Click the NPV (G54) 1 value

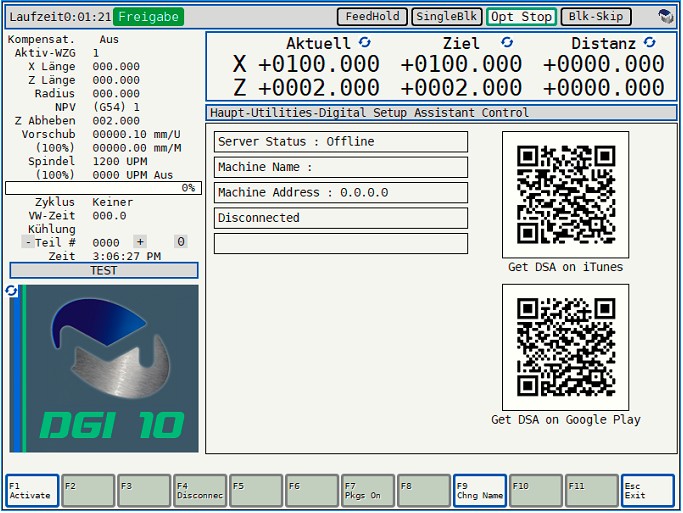coord(116,107)
